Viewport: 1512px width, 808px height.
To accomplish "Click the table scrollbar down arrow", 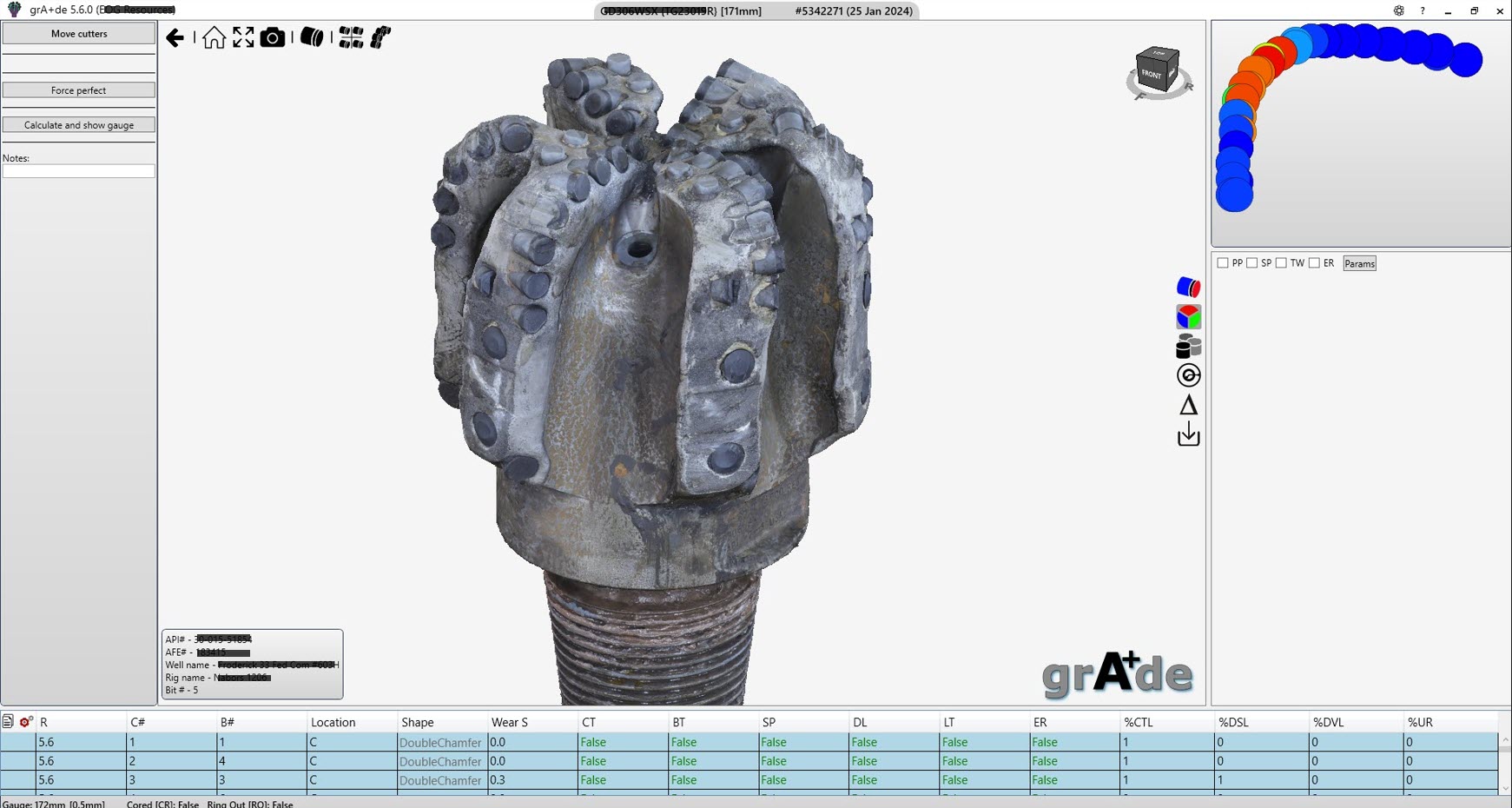I will pos(1505,789).
